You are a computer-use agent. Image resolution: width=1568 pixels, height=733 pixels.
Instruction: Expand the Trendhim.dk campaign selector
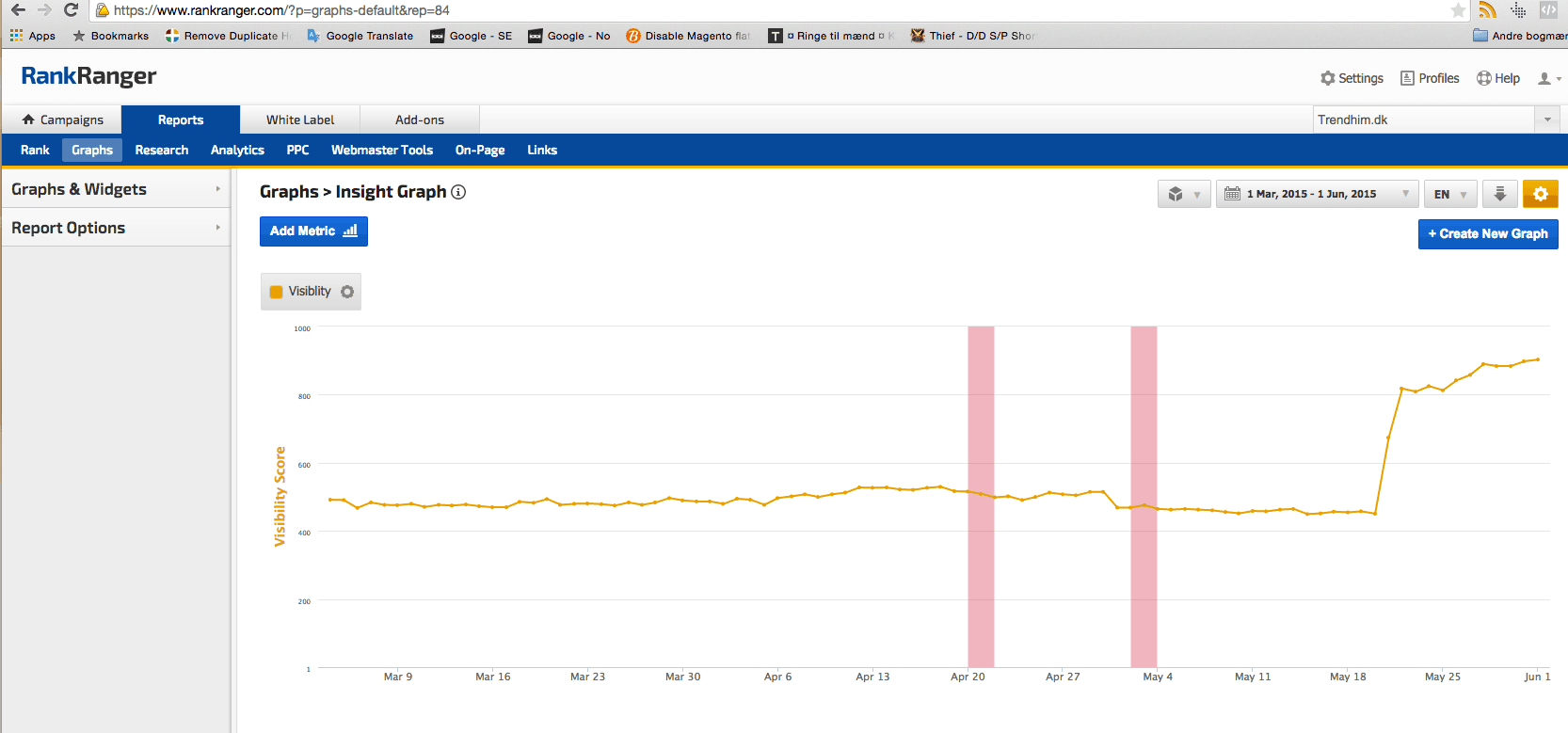[1547, 120]
